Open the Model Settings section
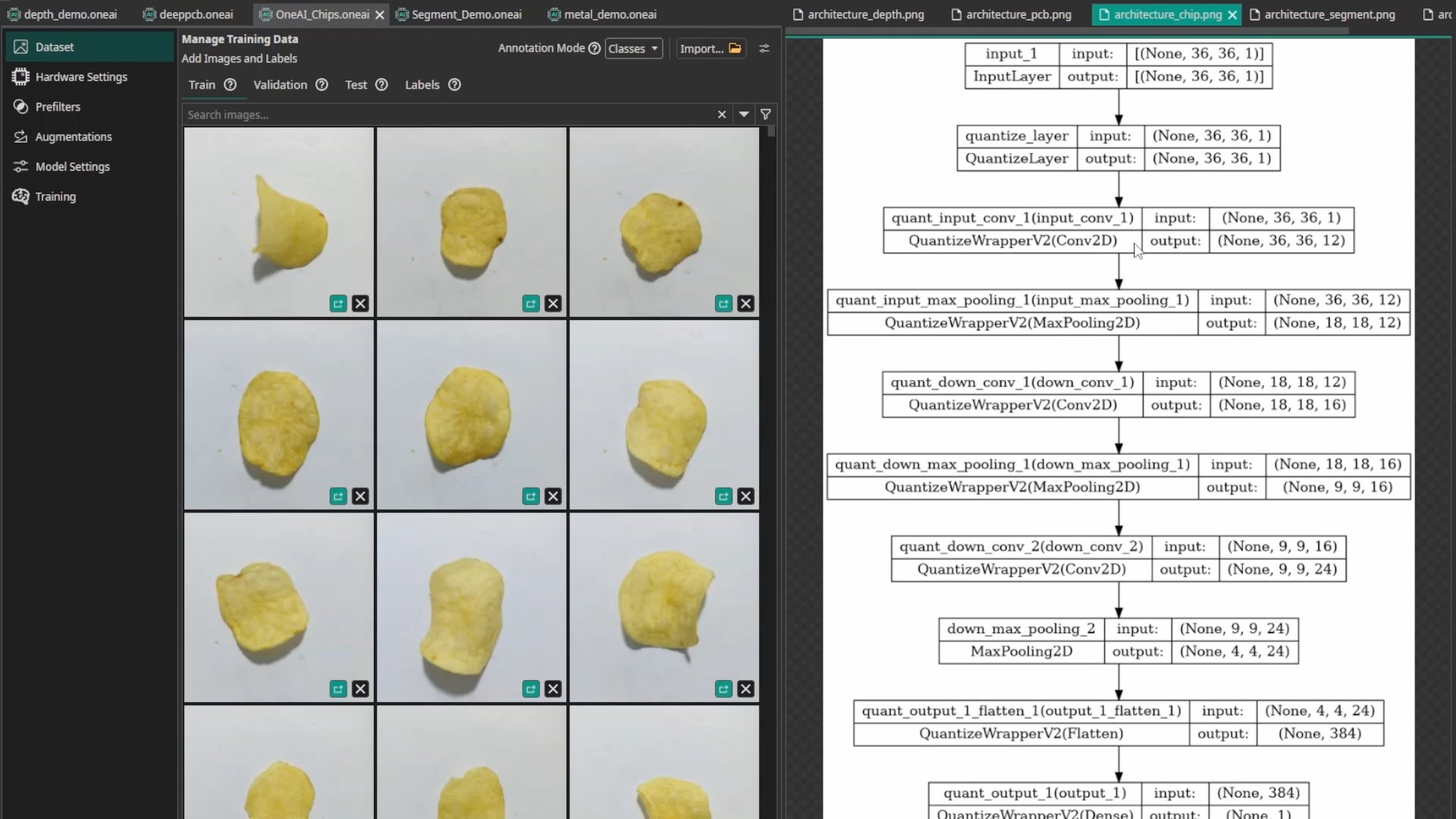This screenshot has width=1456, height=819. click(72, 167)
